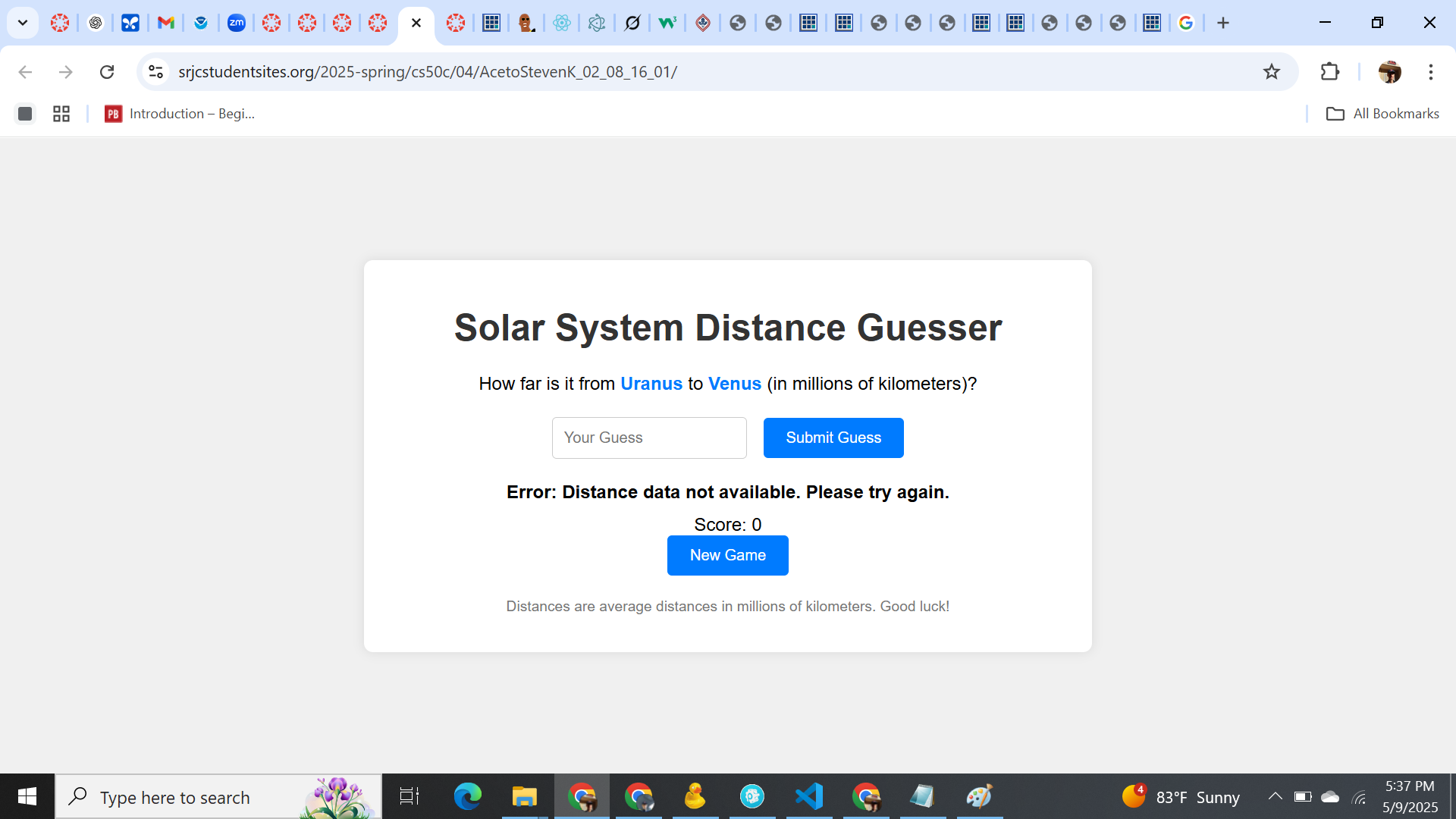The width and height of the screenshot is (1456, 819).
Task: Start a New Game
Action: point(727,555)
